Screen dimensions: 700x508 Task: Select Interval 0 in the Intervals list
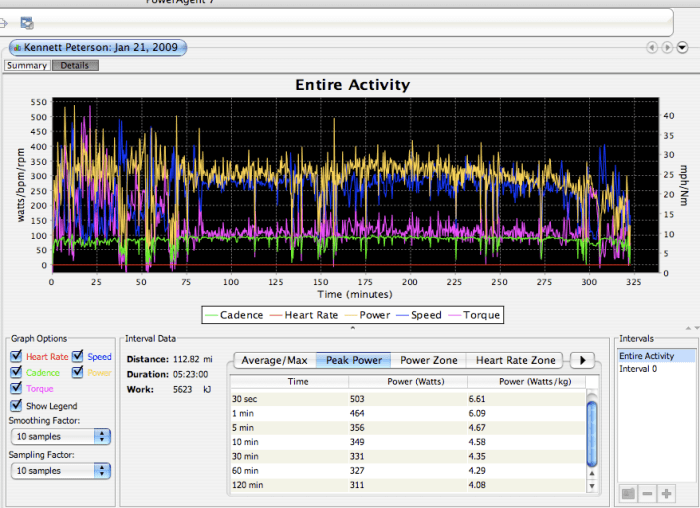(640, 369)
